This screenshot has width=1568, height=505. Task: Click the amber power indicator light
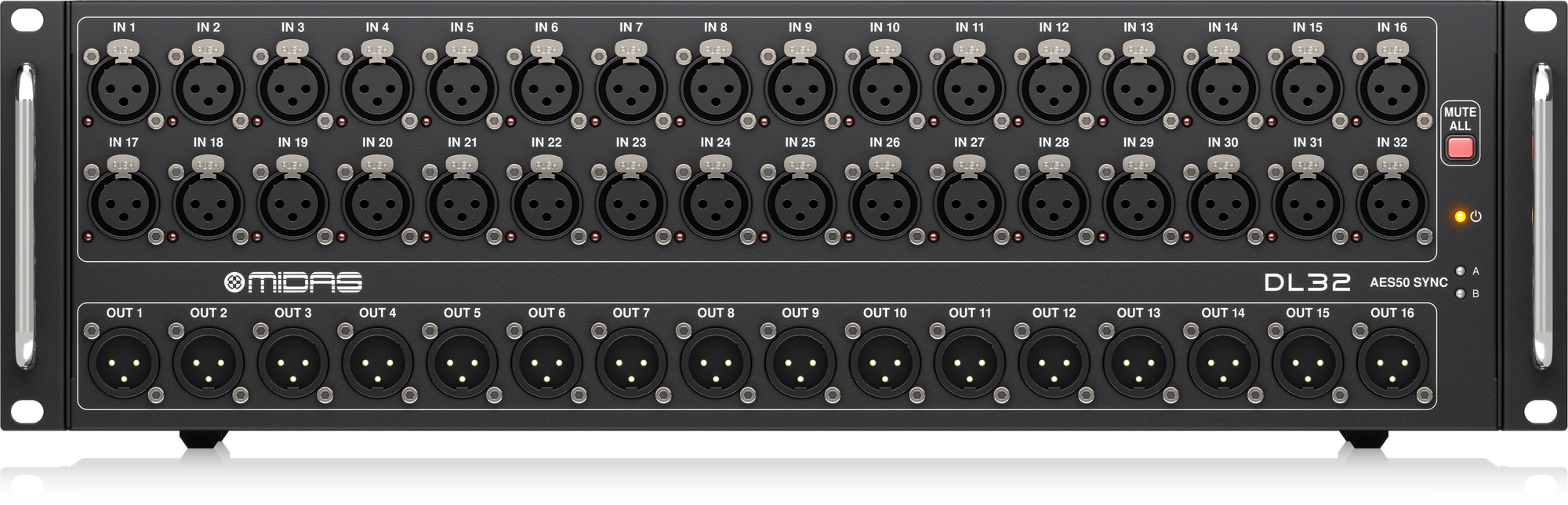pos(1460,216)
